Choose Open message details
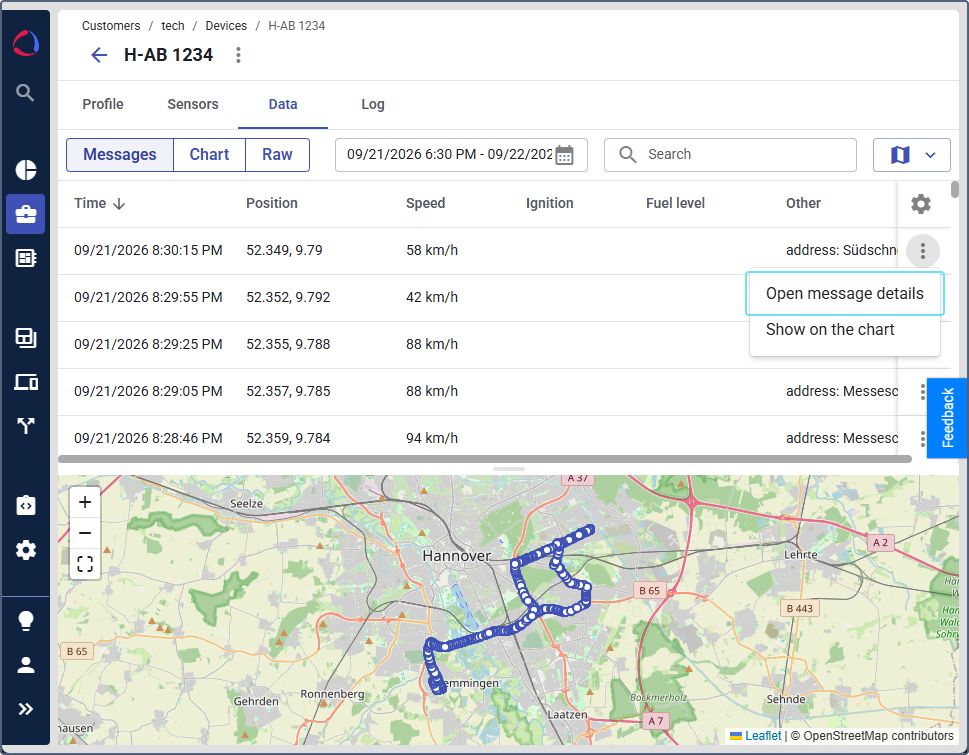 pyautogui.click(x=845, y=293)
